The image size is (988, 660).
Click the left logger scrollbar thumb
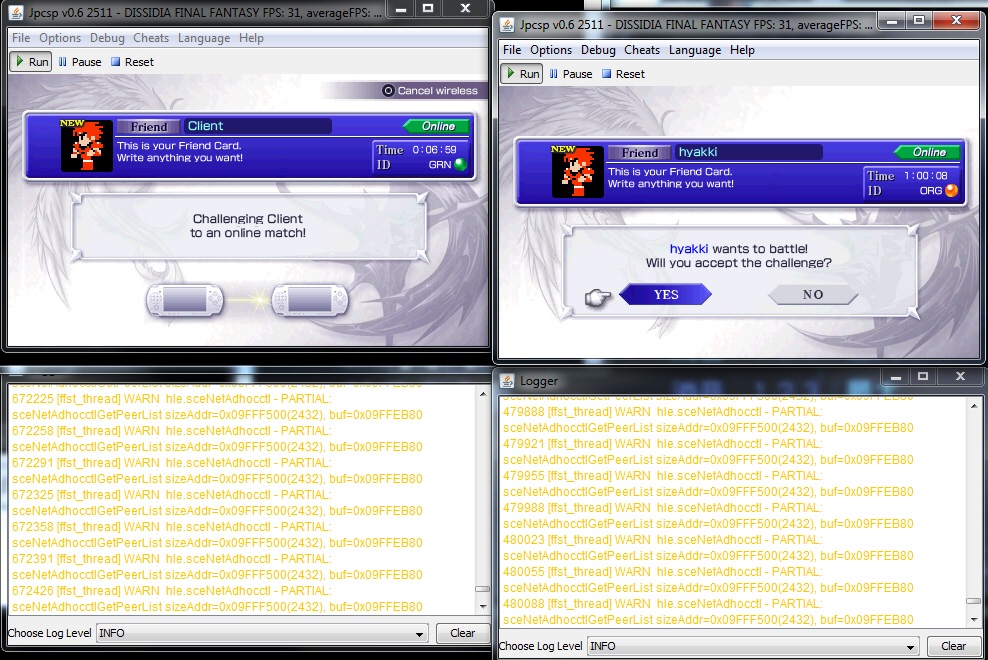pos(483,589)
